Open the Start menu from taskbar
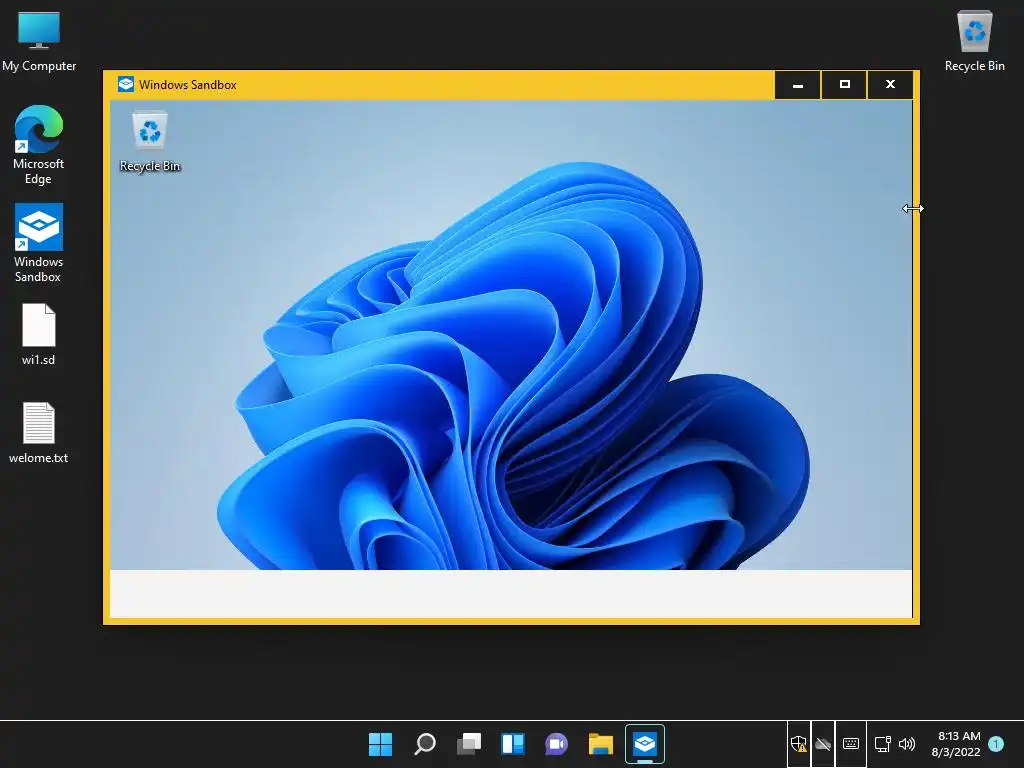 tap(380, 744)
